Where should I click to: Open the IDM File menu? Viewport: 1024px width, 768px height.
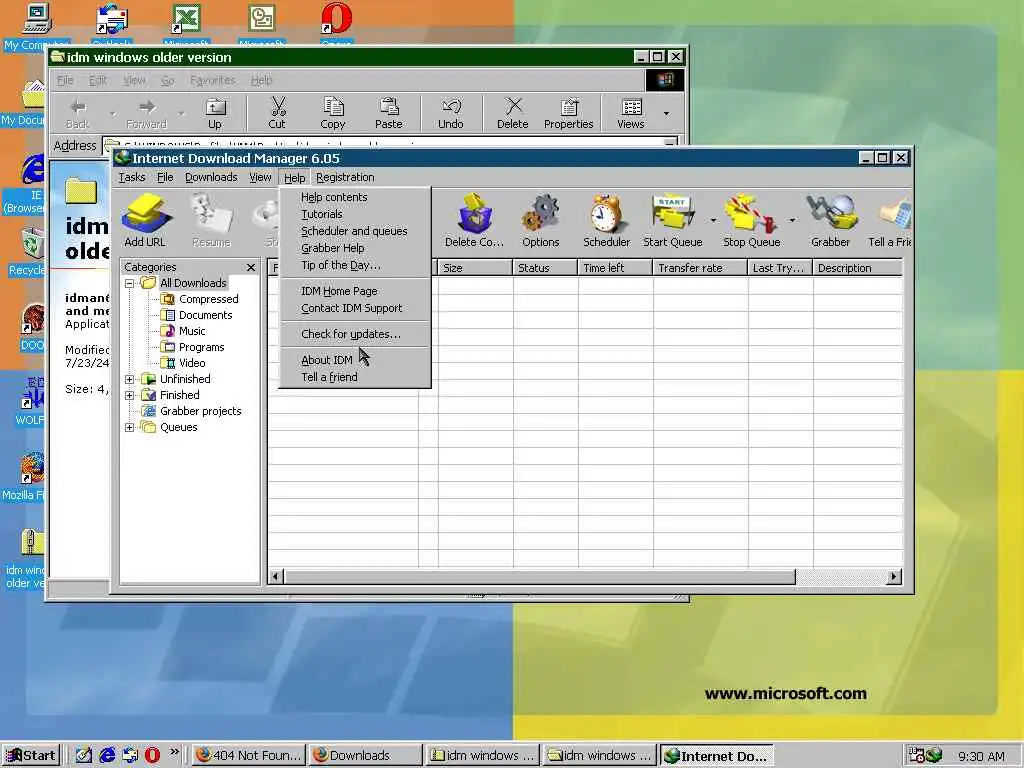pos(165,178)
